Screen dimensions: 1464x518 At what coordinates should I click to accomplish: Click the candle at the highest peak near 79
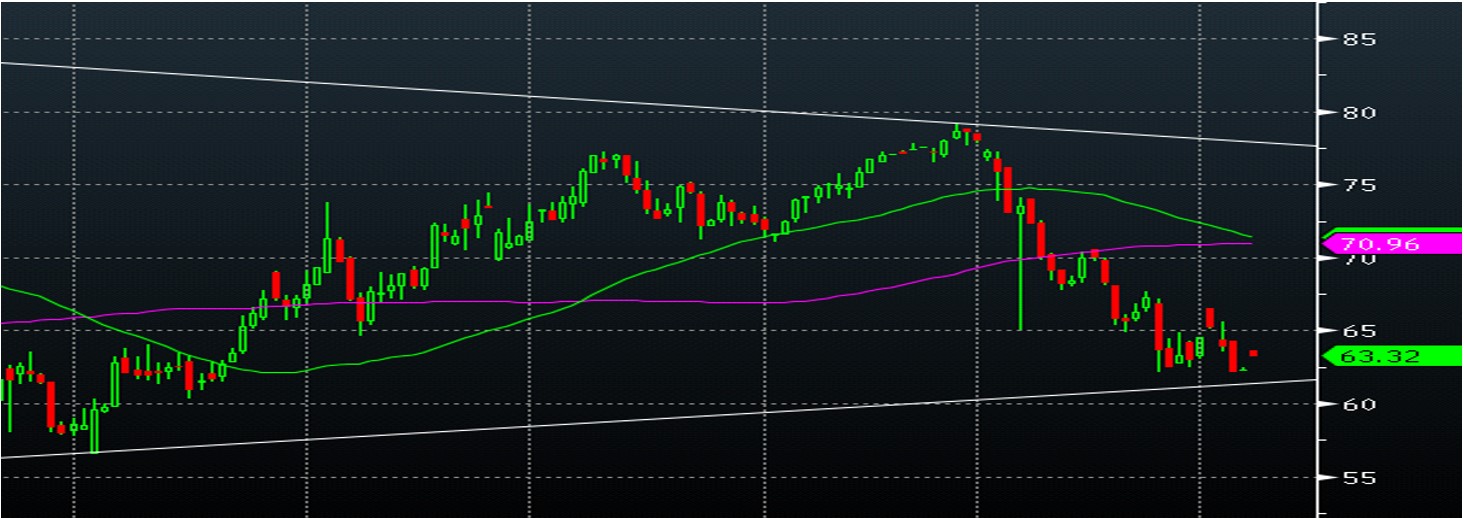957,132
